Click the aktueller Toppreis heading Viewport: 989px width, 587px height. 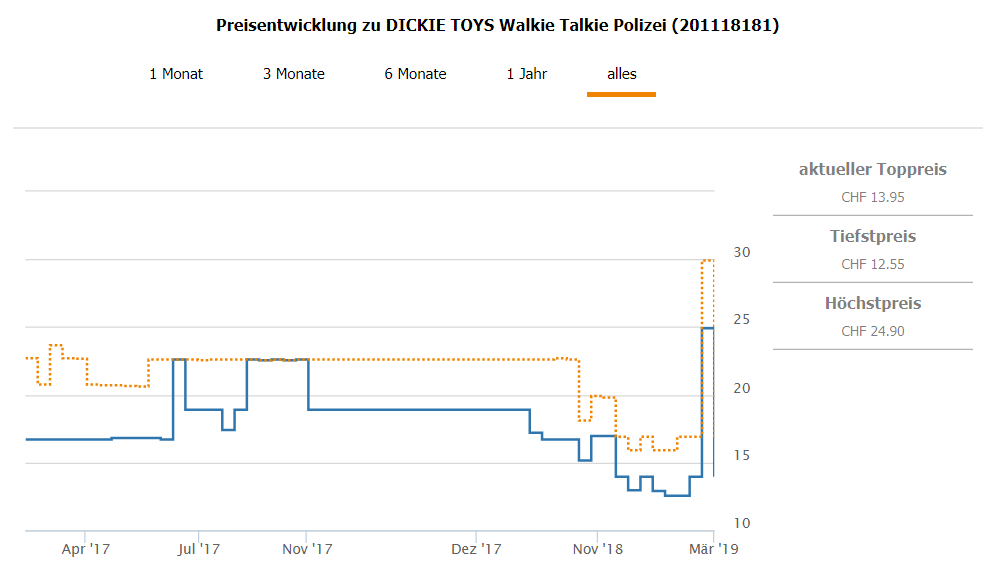[x=872, y=170]
